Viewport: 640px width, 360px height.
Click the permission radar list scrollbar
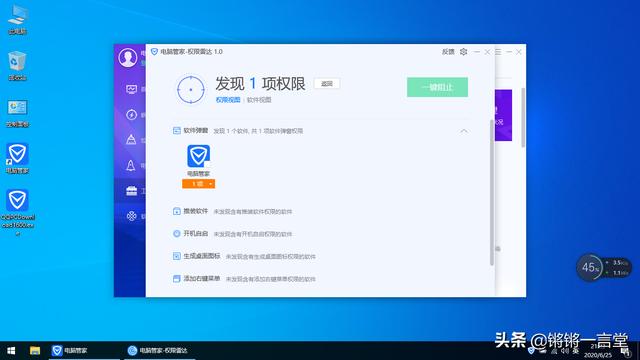pyautogui.click(x=491, y=193)
